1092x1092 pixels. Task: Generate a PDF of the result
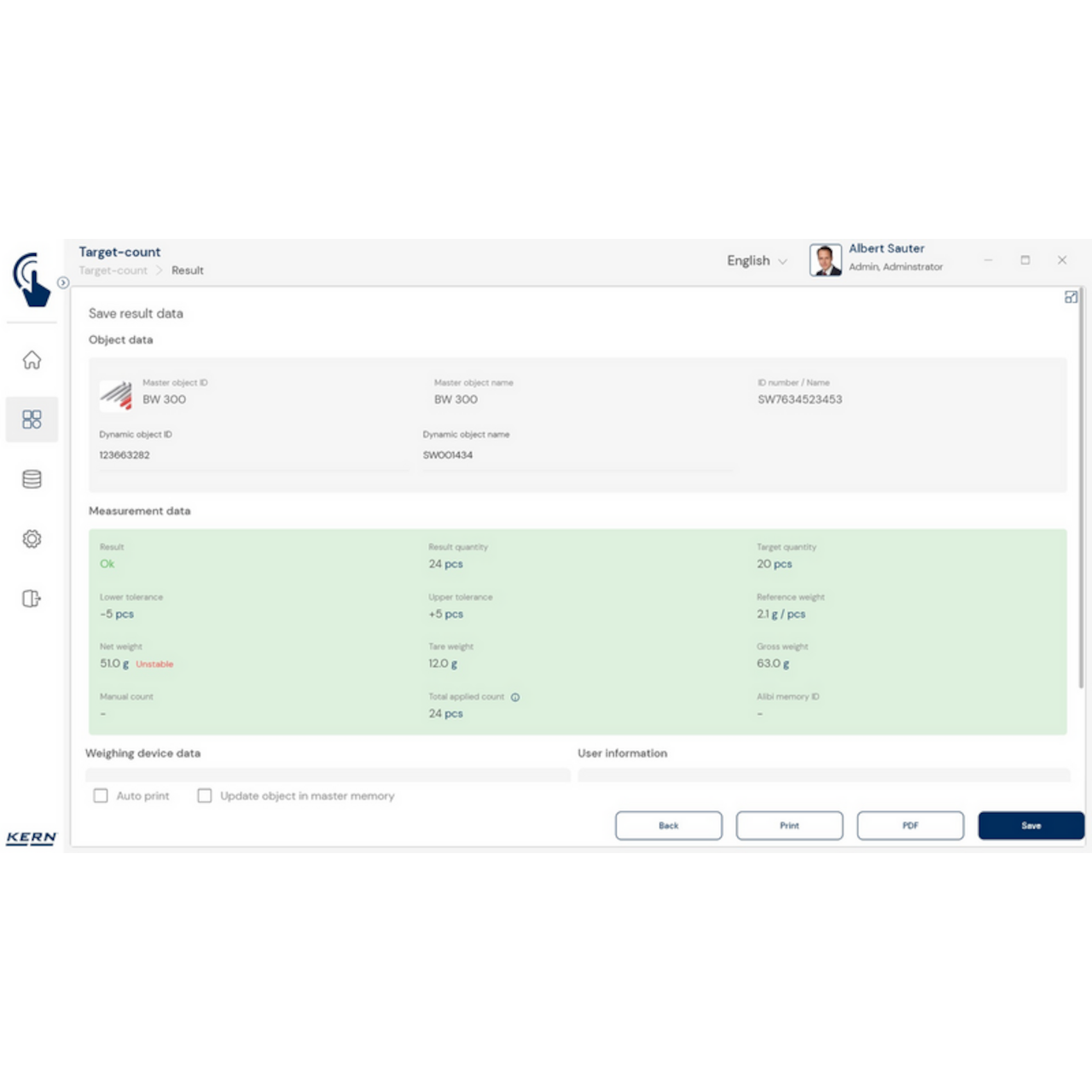[909, 825]
